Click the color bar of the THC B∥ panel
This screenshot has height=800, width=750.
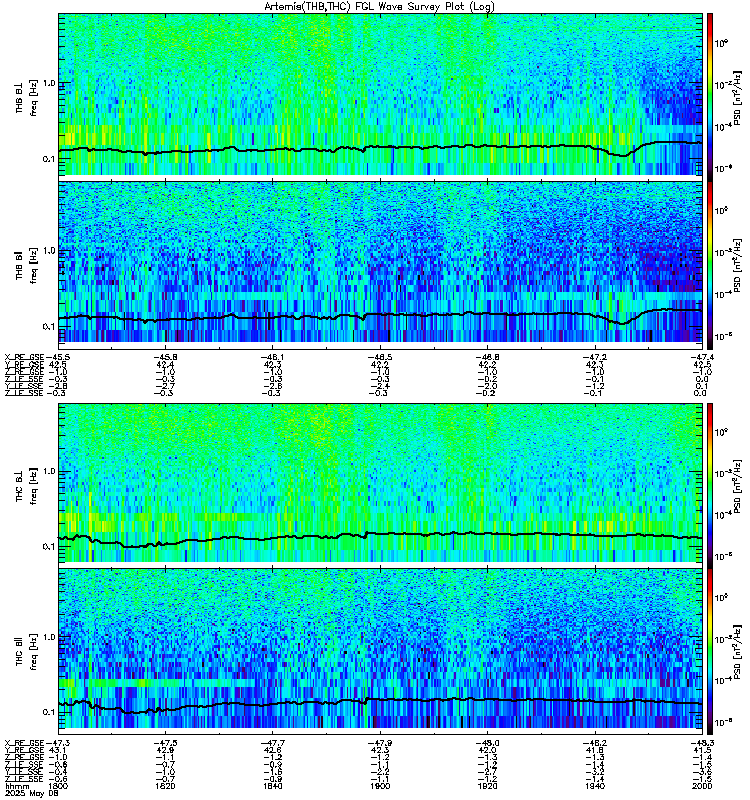point(710,652)
